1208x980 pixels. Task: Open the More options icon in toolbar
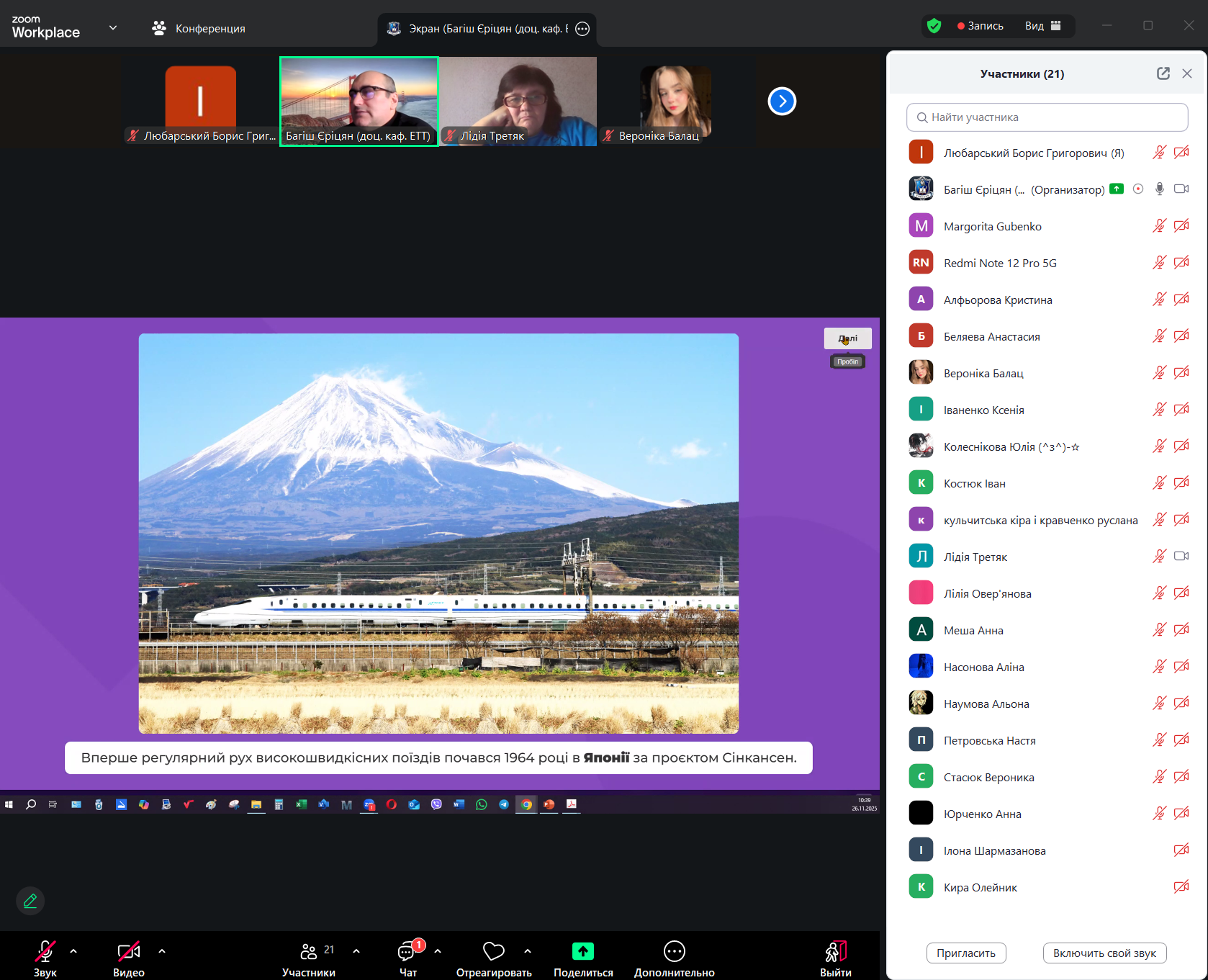(674, 952)
